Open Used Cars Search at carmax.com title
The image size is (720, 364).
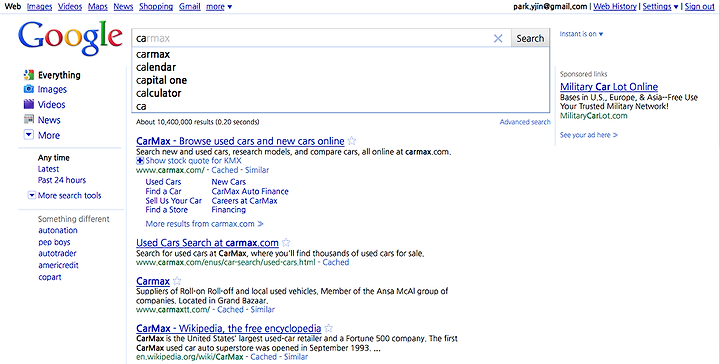(x=208, y=242)
